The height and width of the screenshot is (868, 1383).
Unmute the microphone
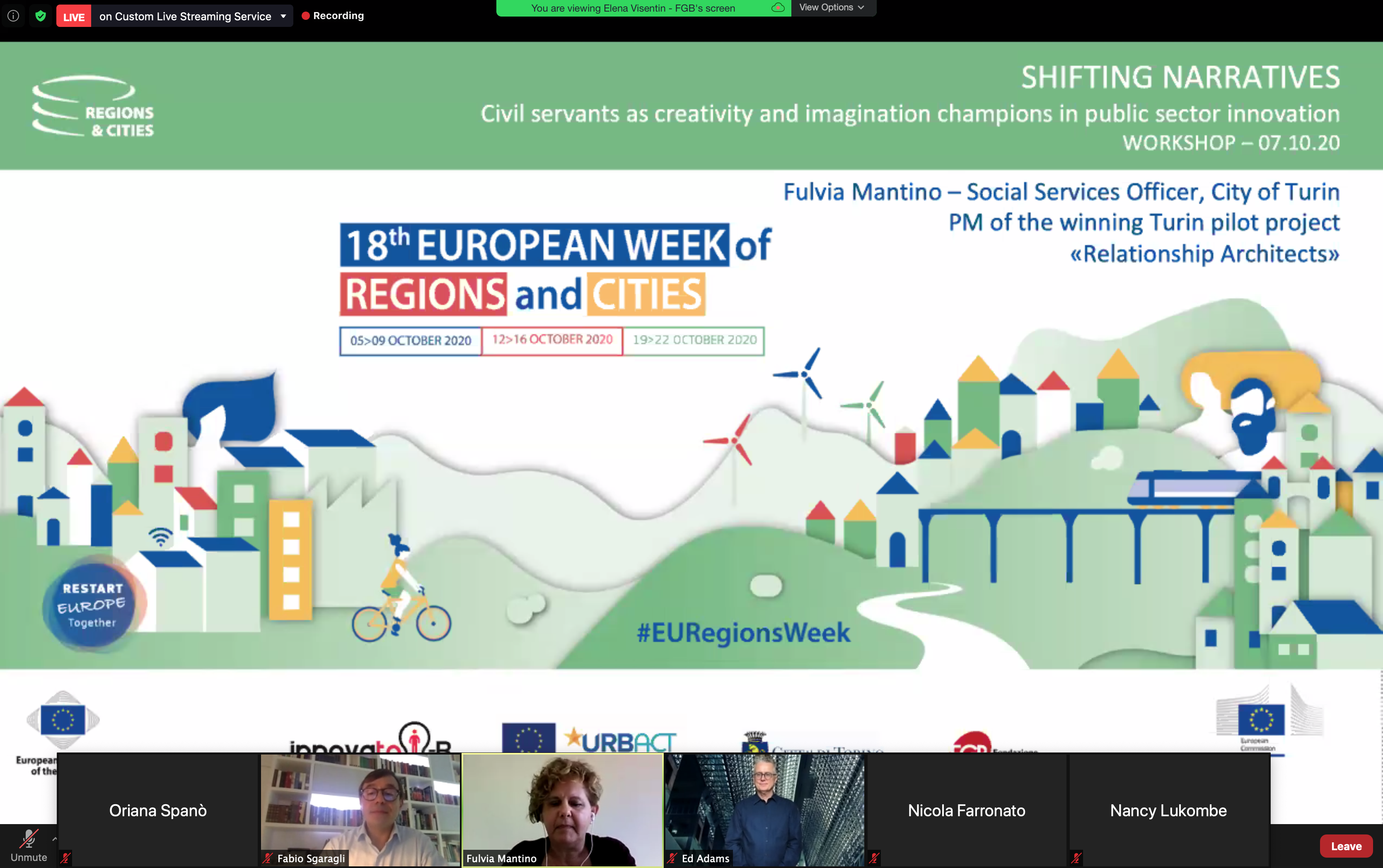[x=29, y=845]
